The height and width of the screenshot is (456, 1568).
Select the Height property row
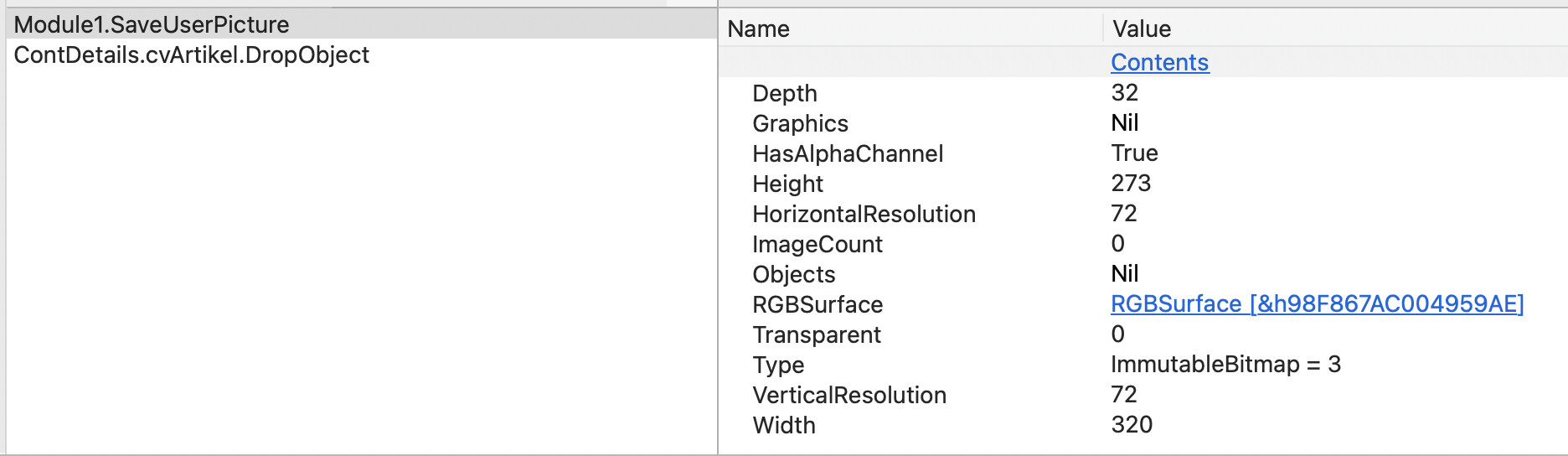787,184
